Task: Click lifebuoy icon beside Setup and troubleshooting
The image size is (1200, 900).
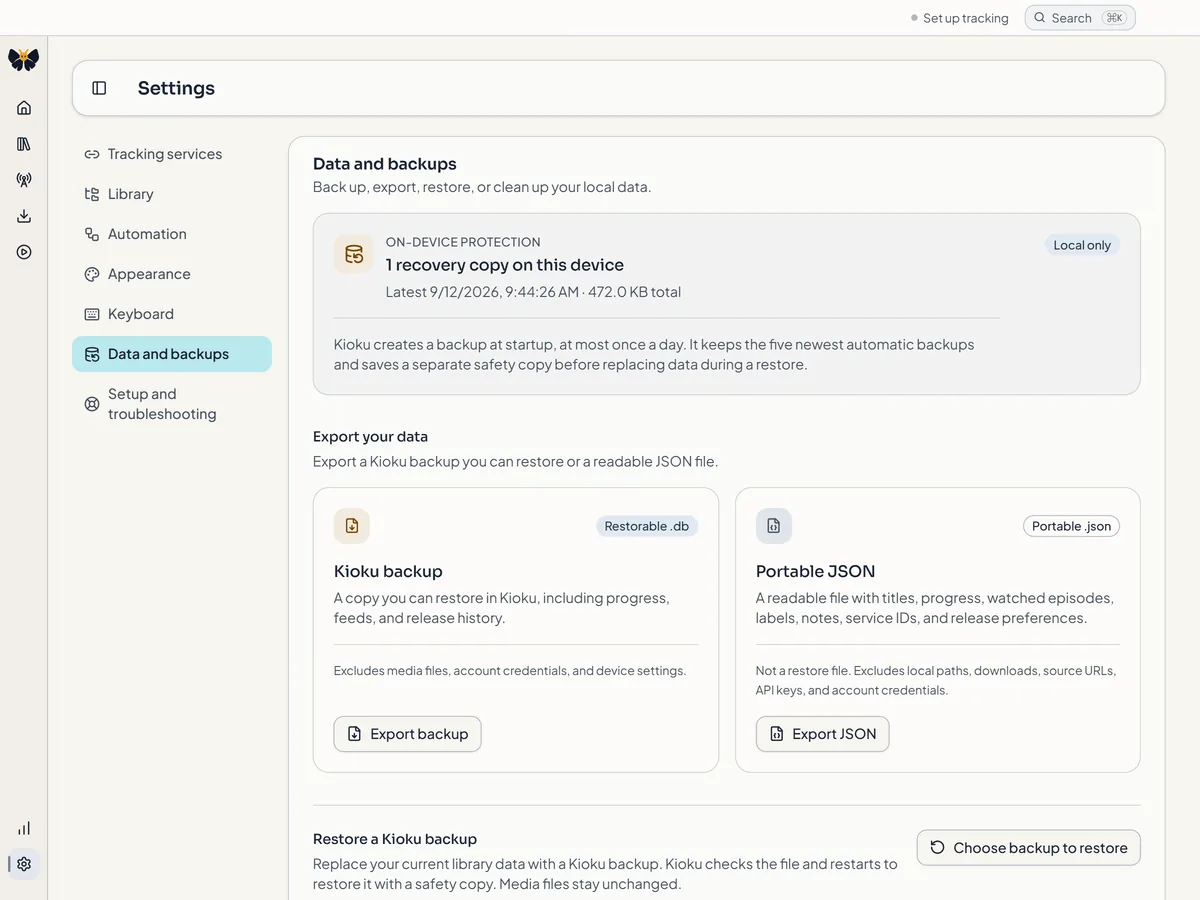Action: [x=92, y=404]
